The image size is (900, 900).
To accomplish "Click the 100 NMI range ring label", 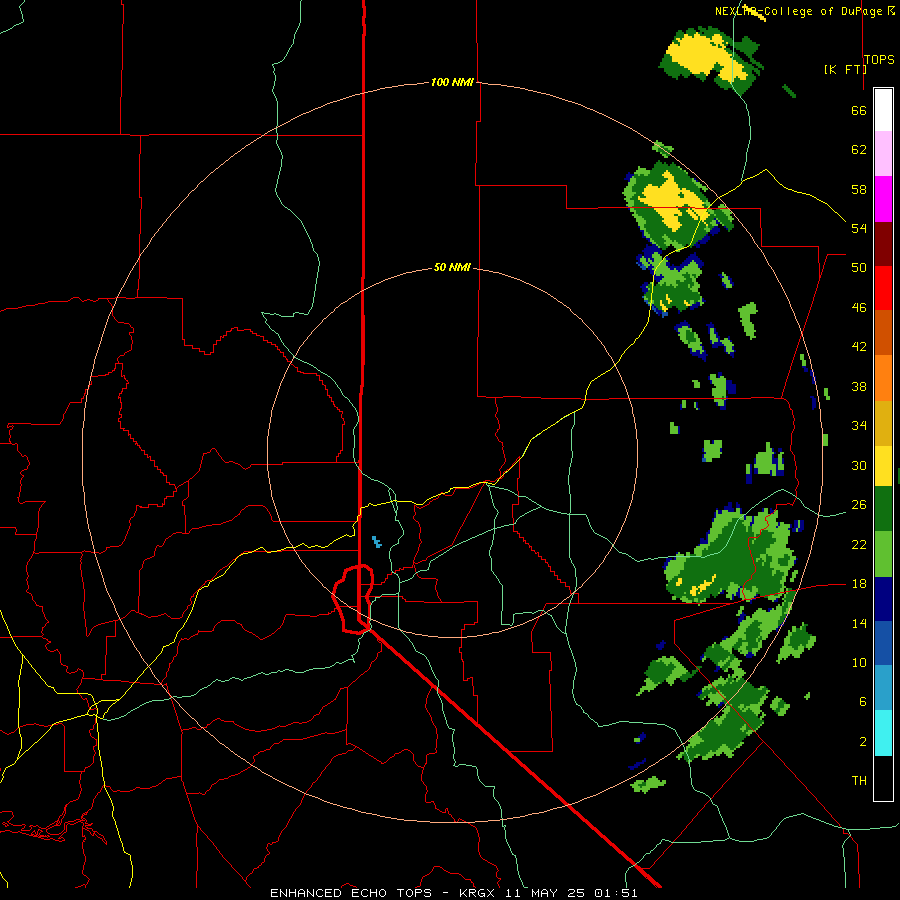I will [452, 83].
